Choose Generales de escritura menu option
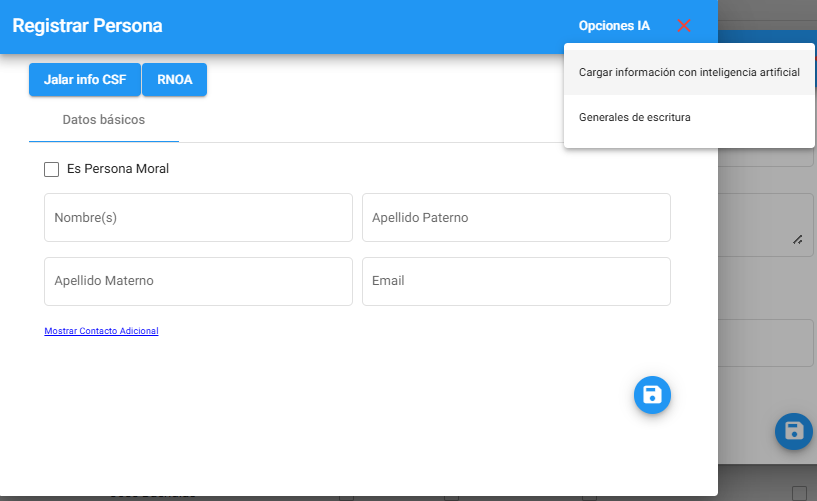This screenshot has width=817, height=501. point(635,118)
